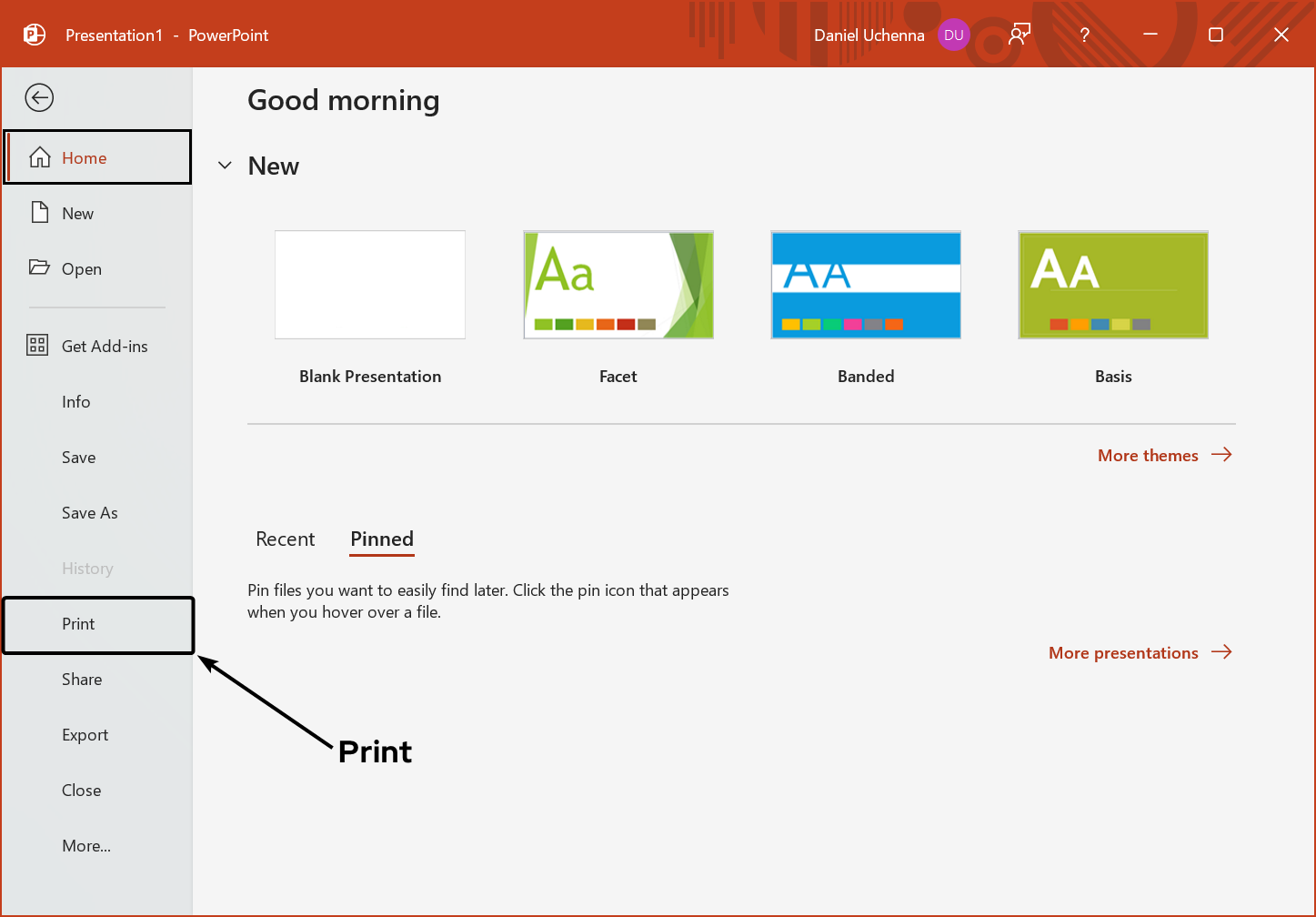The width and height of the screenshot is (1316, 917).
Task: Click the New document icon
Action: click(39, 213)
